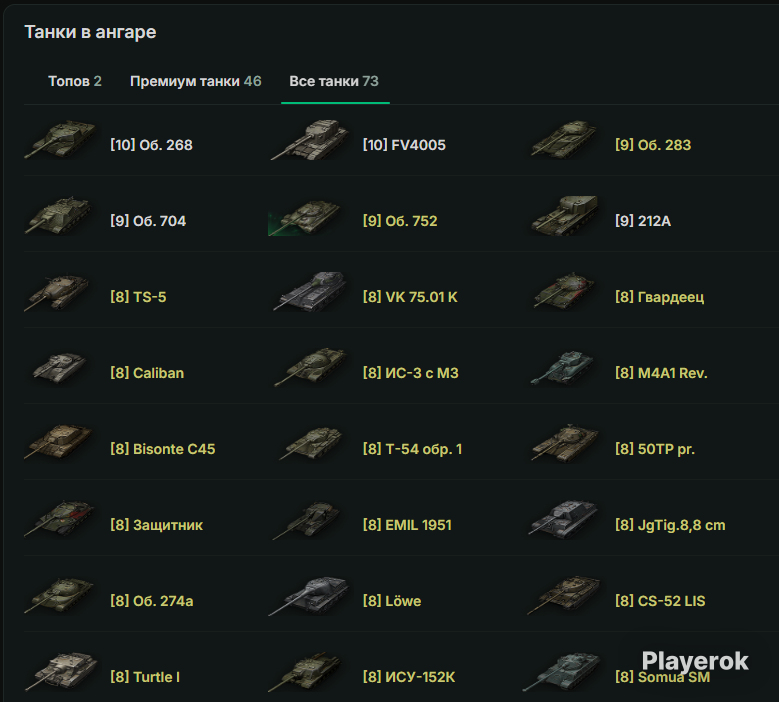Select the text "[8] EMIL 1951"
The image size is (779, 702).
[x=407, y=525]
